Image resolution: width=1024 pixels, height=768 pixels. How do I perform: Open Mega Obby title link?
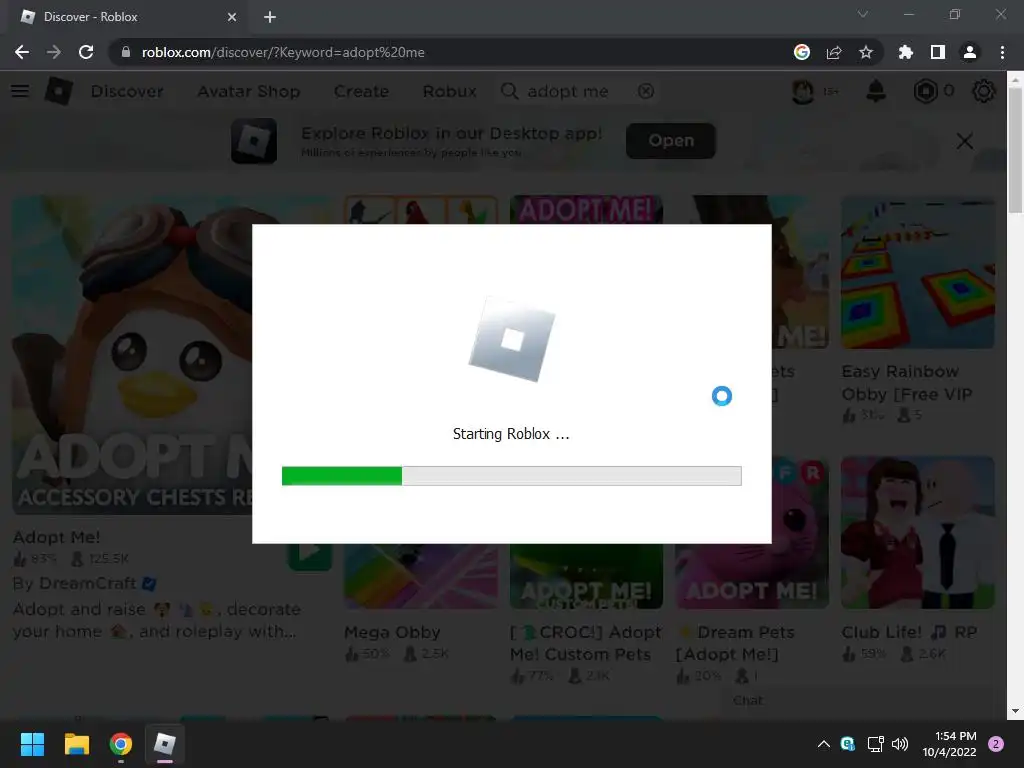pos(392,632)
